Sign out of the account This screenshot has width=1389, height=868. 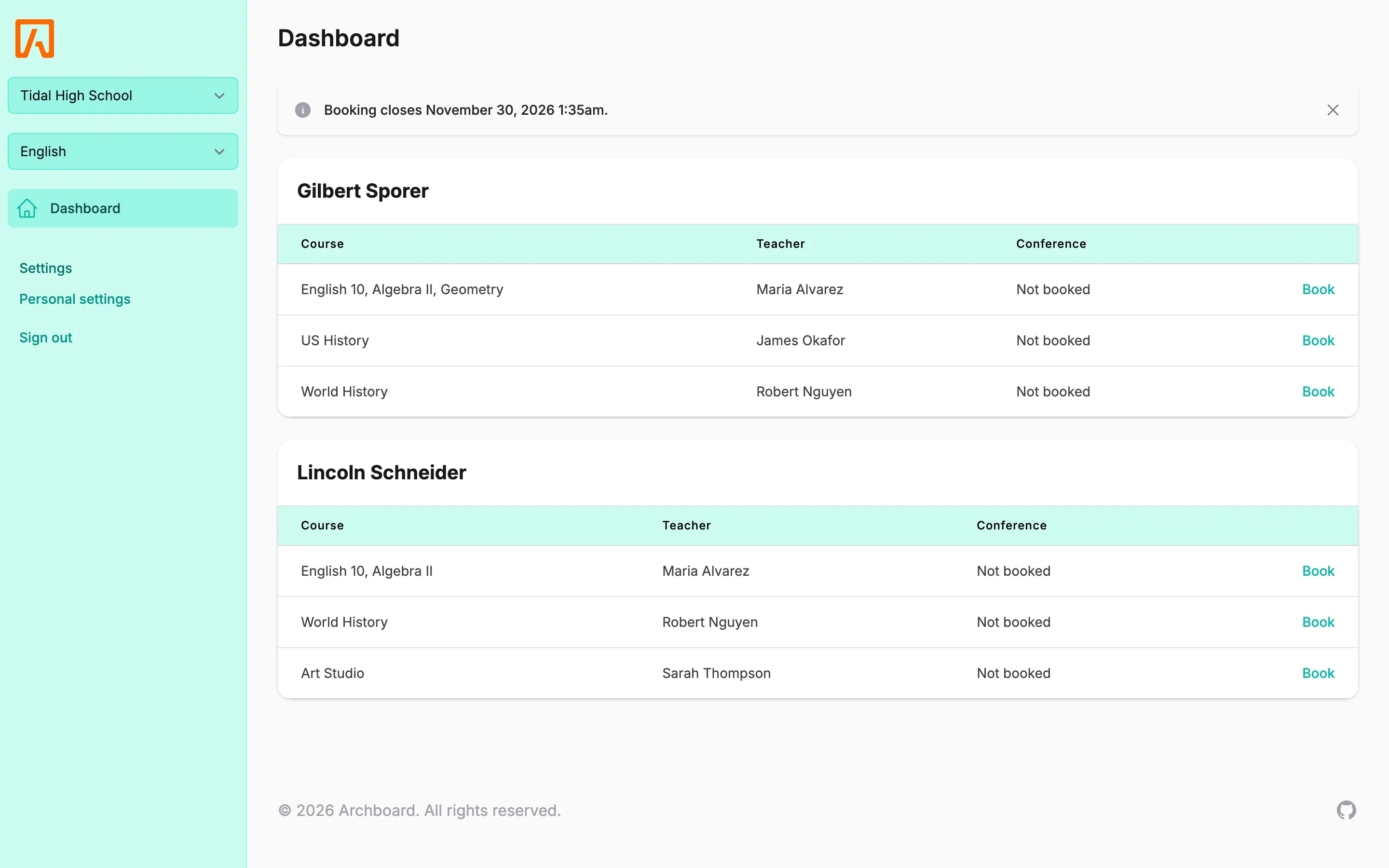(x=45, y=338)
